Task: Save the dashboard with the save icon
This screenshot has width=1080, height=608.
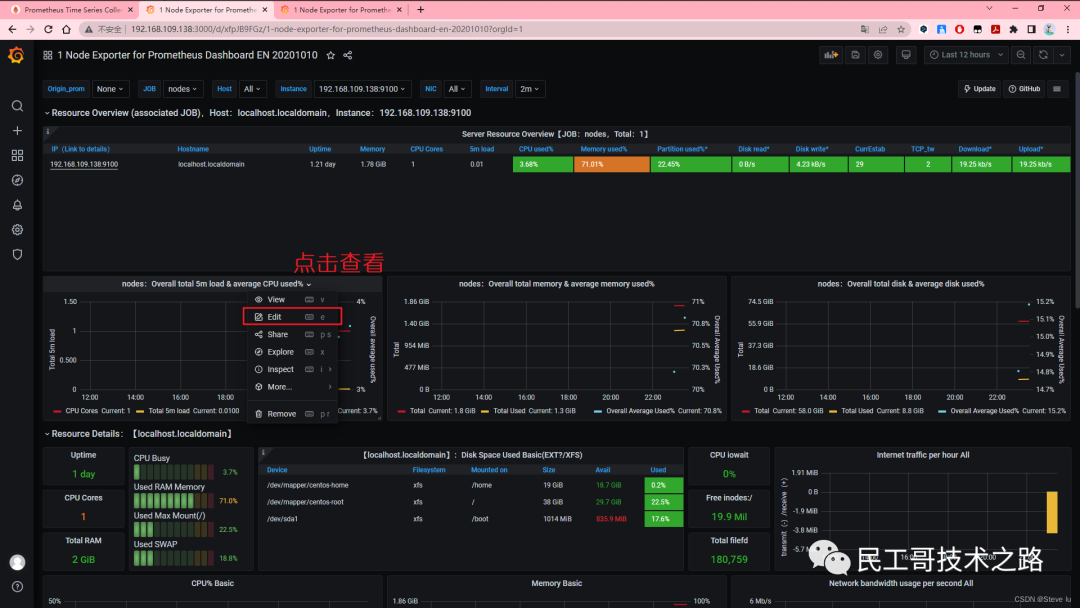Action: 855,55
